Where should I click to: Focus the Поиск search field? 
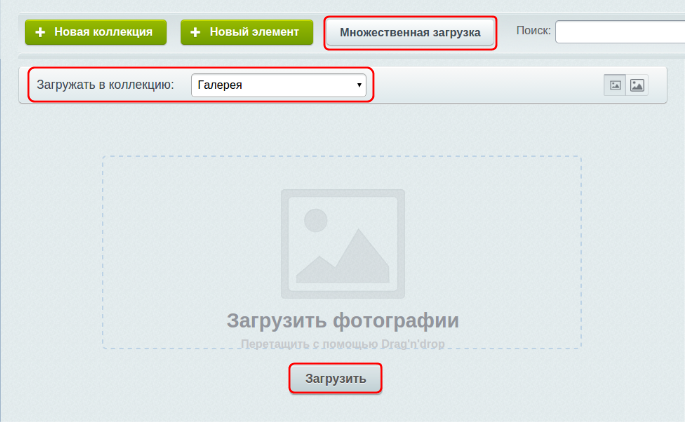(x=620, y=33)
